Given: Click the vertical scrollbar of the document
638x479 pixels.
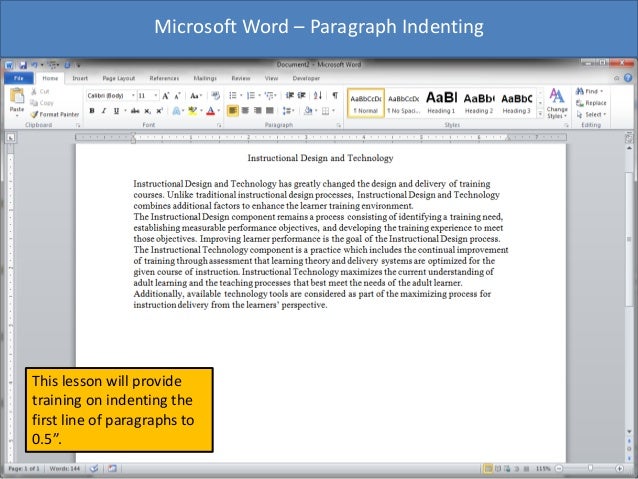Looking at the screenshot, I should [x=630, y=300].
